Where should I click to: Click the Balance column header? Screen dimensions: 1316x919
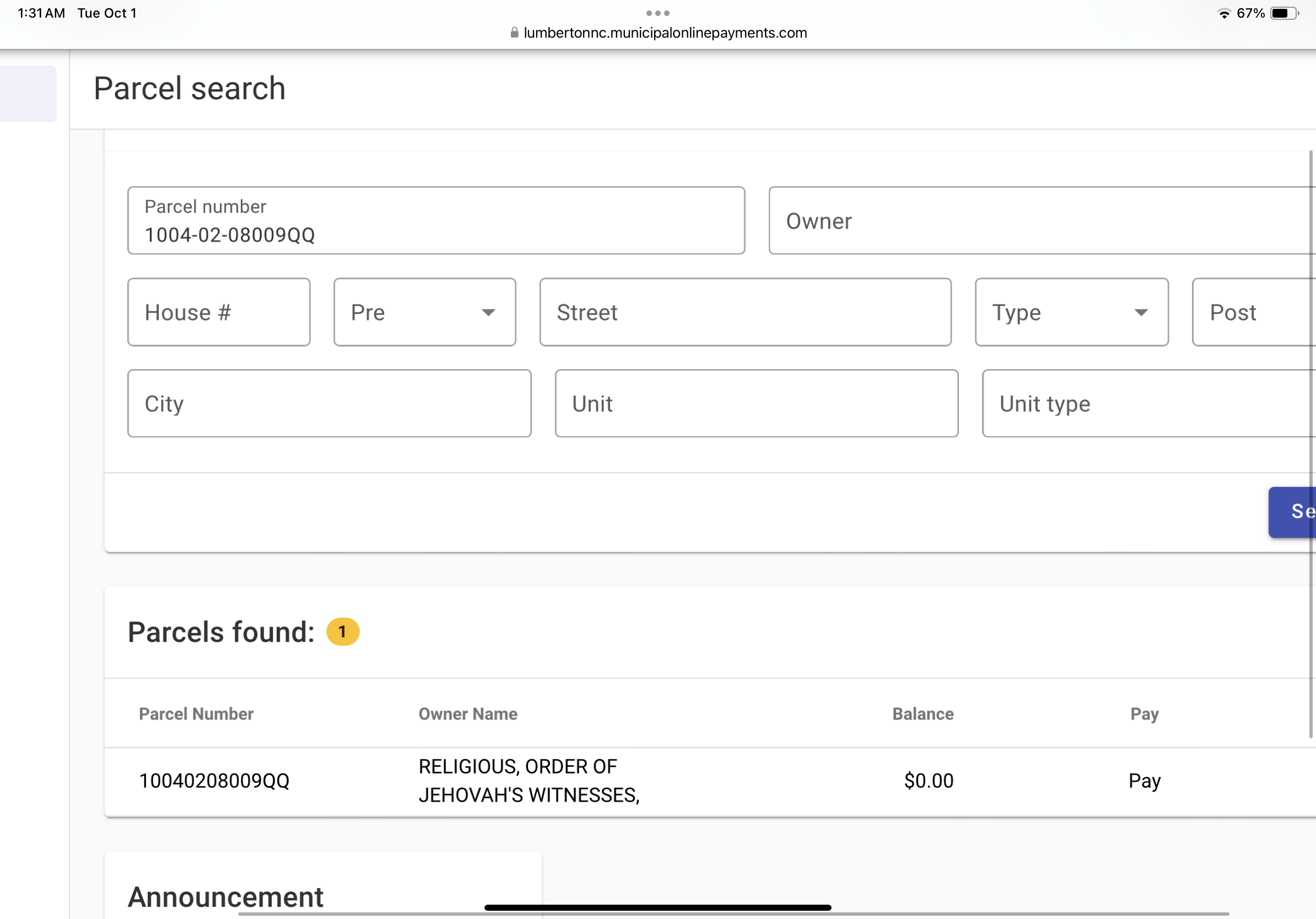[923, 714]
